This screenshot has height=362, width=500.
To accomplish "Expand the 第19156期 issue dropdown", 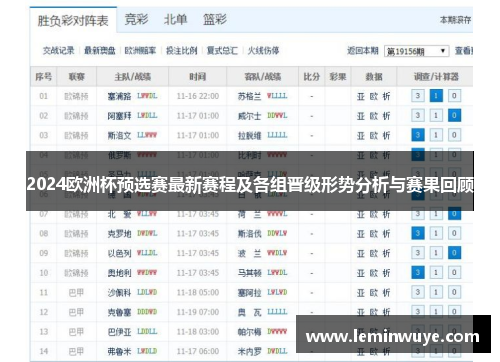I will point(416,51).
